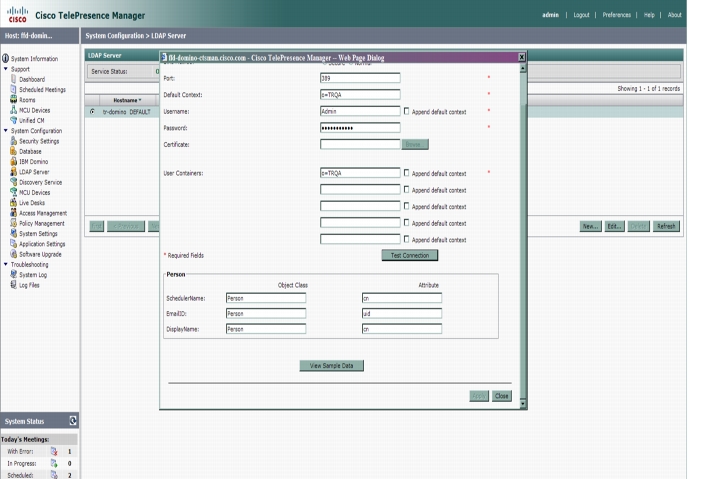This screenshot has width=701, height=479.
Task: Click the first User Containers field
Action: [360, 173]
